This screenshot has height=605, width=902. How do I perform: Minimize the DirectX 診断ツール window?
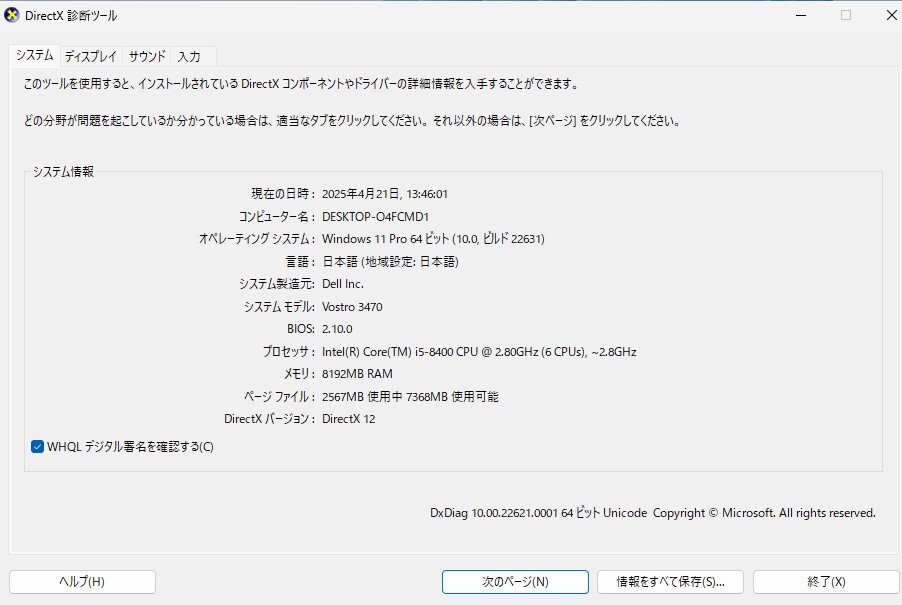coord(801,16)
